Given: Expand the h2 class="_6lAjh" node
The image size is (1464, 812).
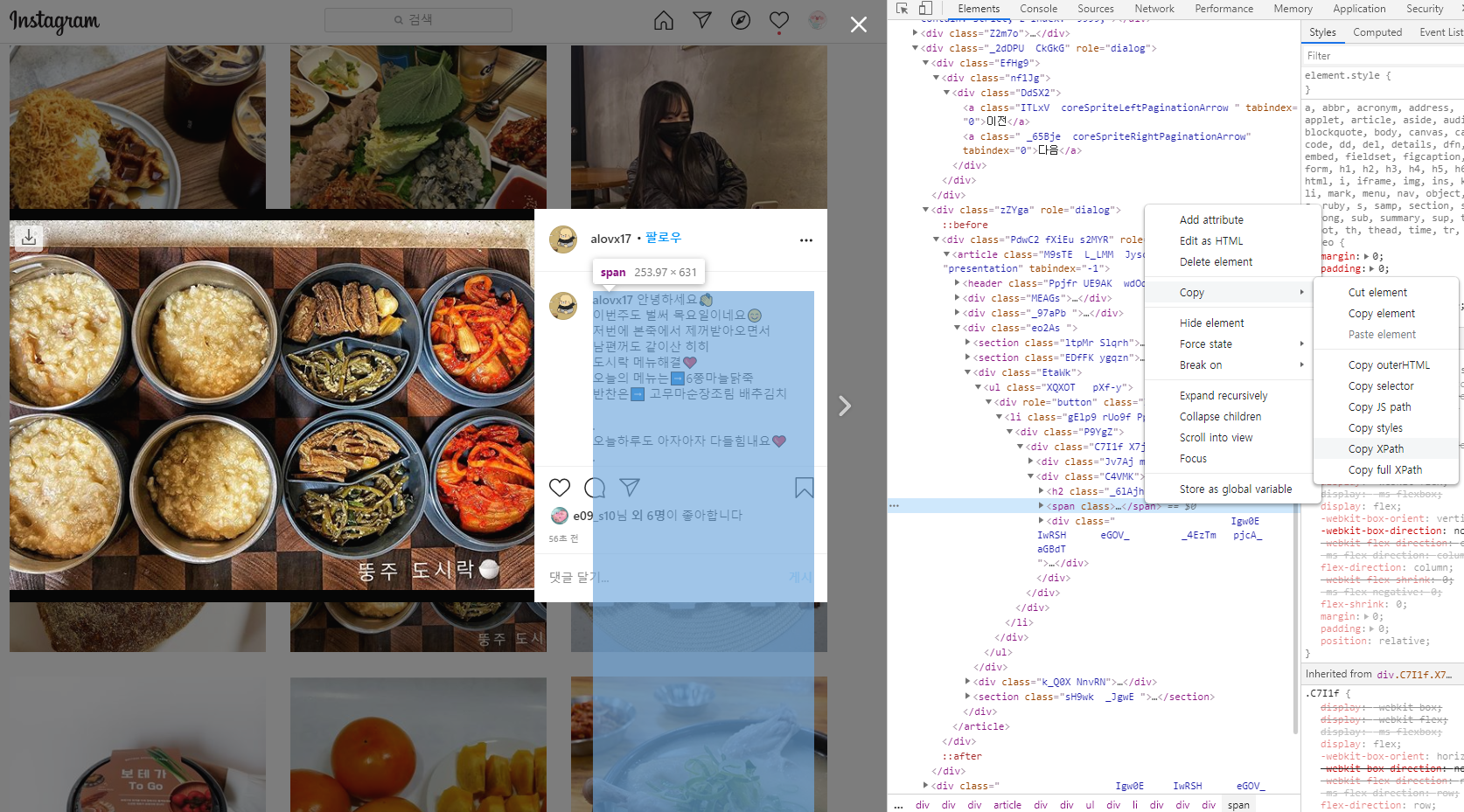Looking at the screenshot, I should 1041,491.
